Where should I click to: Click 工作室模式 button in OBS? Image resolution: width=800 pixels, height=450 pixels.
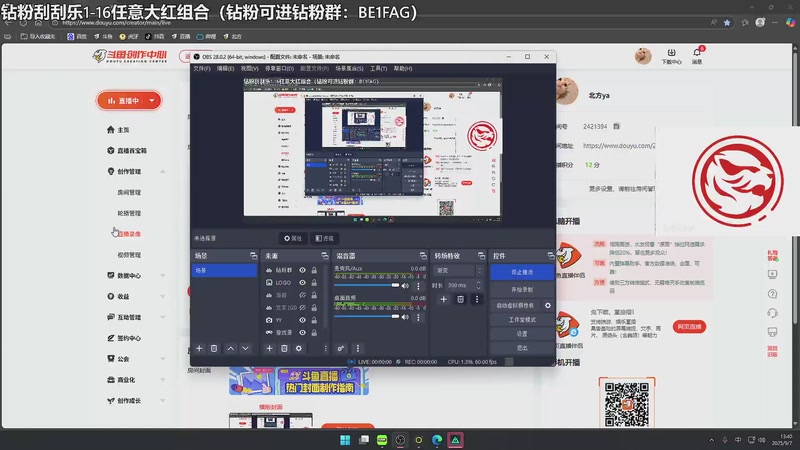[x=522, y=320]
